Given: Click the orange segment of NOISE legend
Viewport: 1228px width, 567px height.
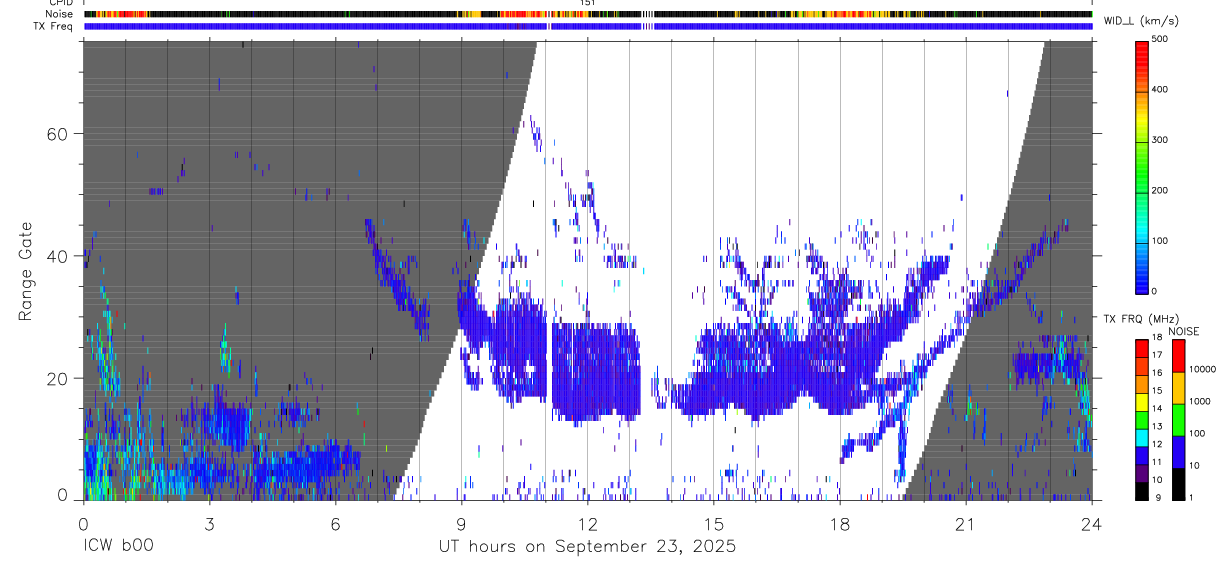Looking at the screenshot, I should click(x=1178, y=387).
